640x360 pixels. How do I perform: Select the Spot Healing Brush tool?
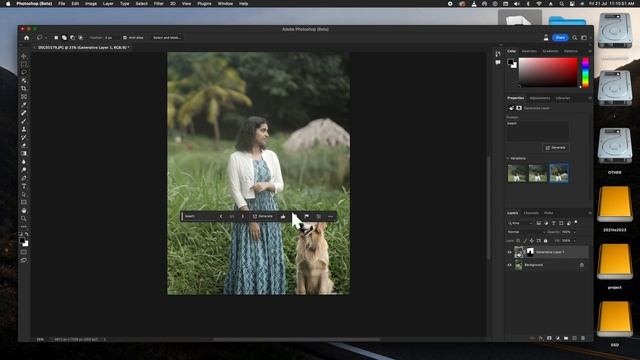[x=24, y=113]
